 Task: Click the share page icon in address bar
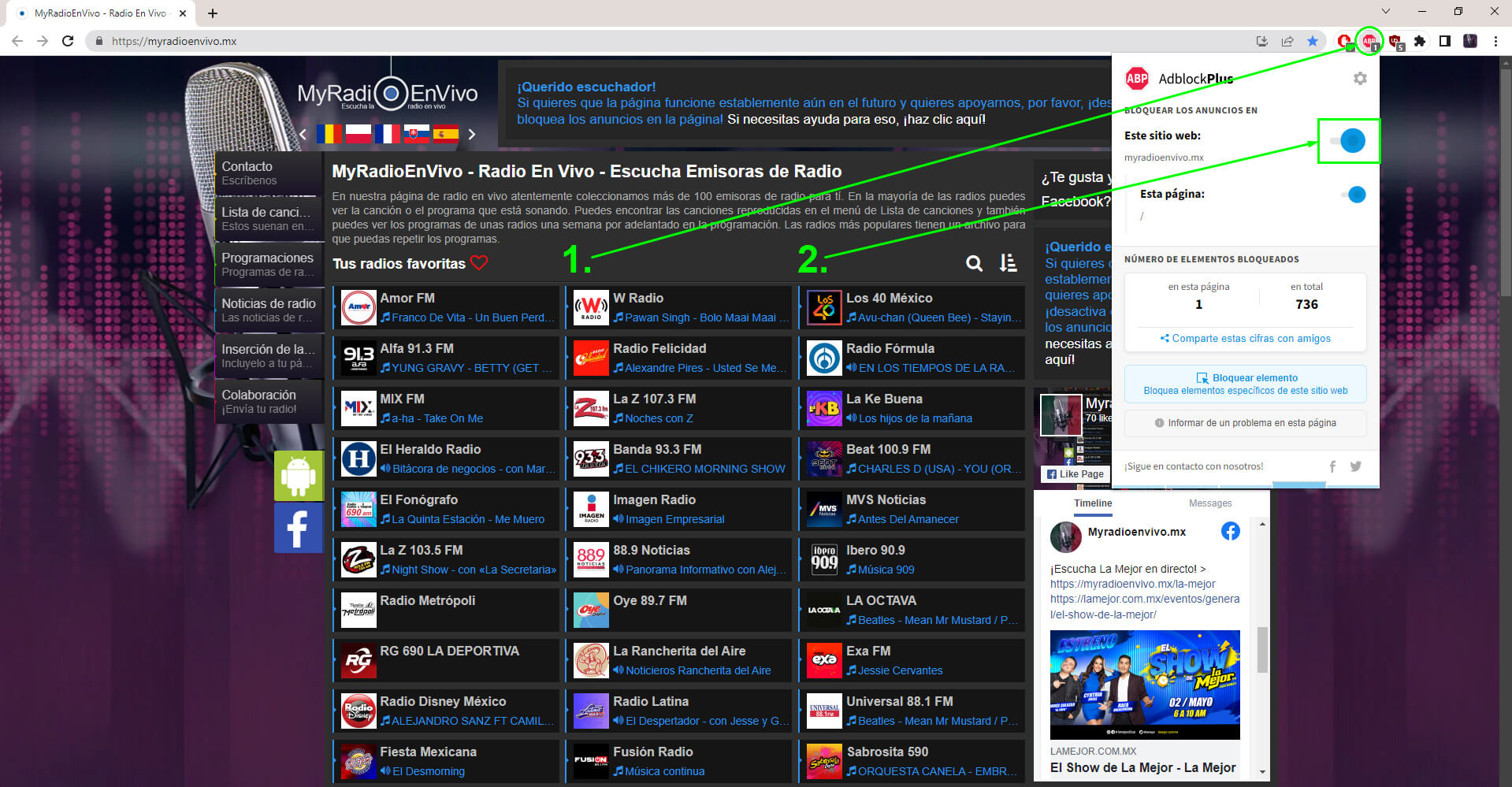coord(1287,41)
